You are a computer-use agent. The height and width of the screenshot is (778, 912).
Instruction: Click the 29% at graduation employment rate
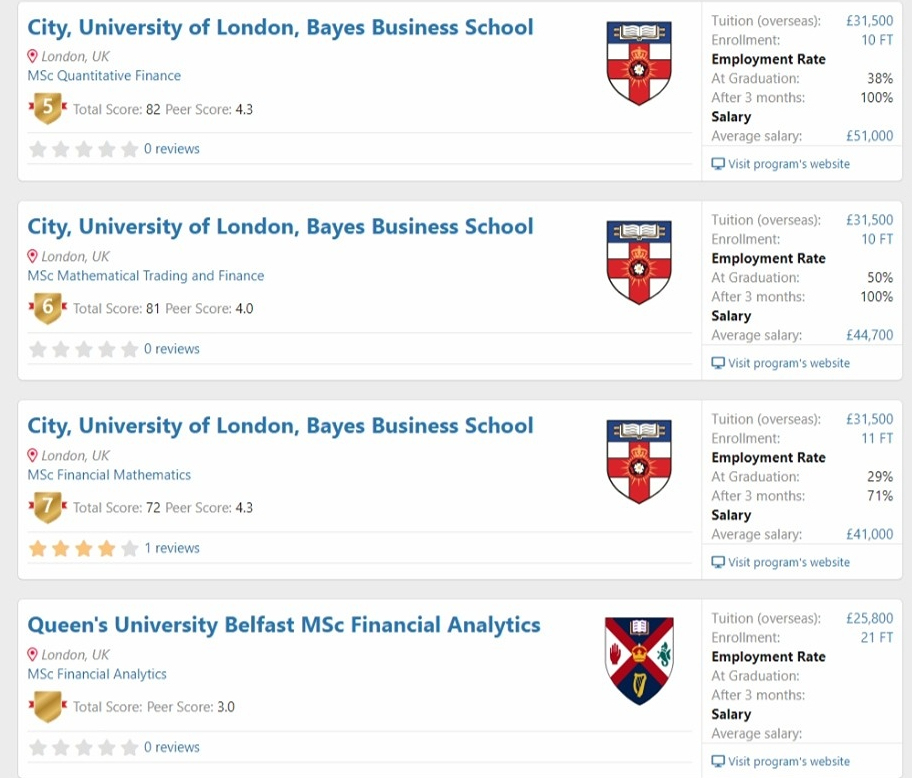point(880,477)
